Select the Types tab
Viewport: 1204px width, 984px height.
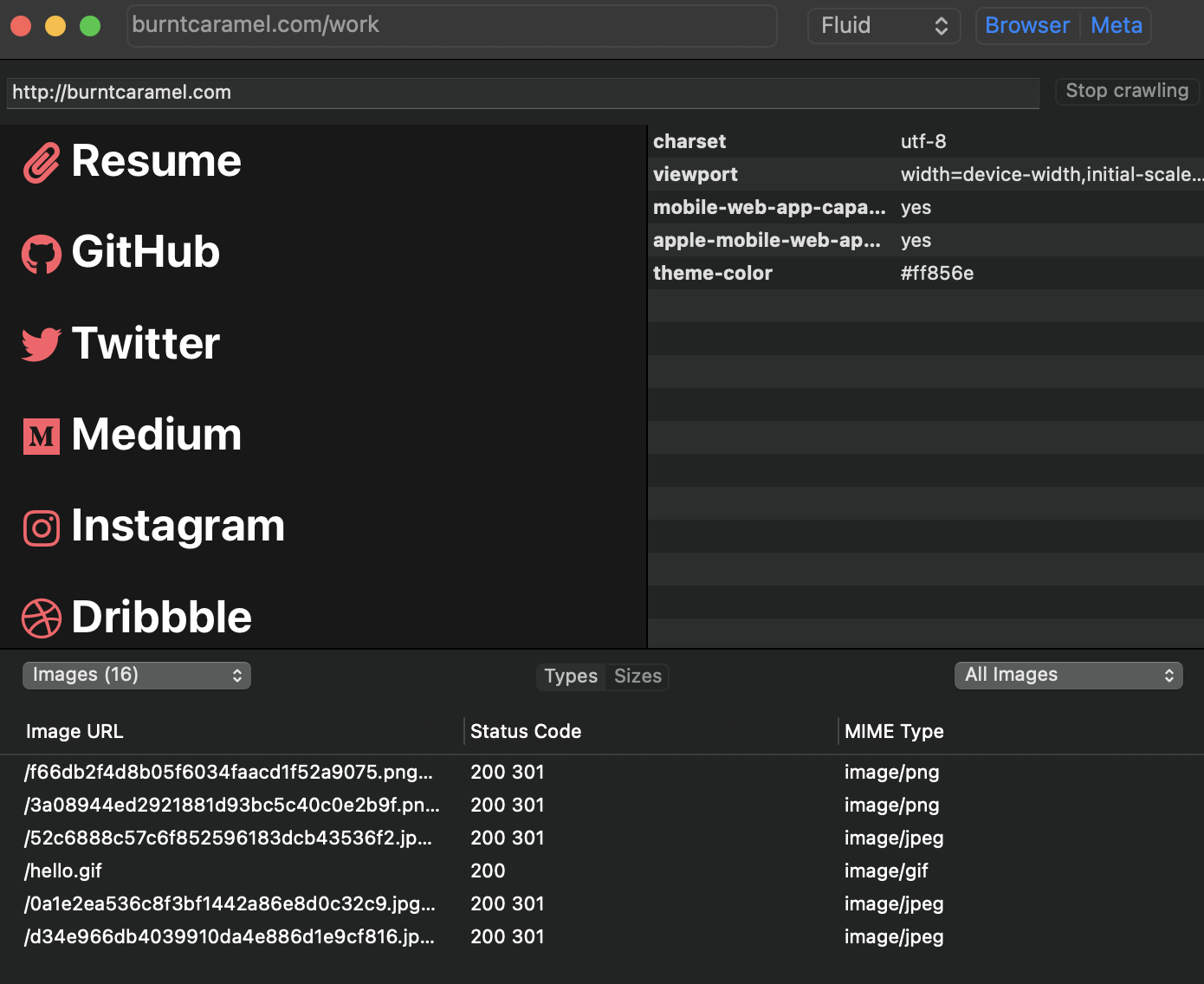[571, 676]
